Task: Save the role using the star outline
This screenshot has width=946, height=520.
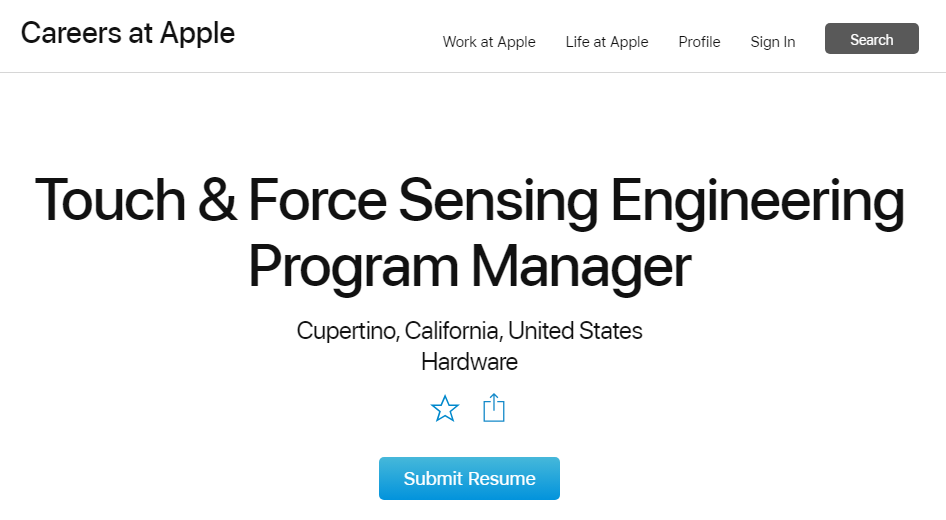Action: 445,408
